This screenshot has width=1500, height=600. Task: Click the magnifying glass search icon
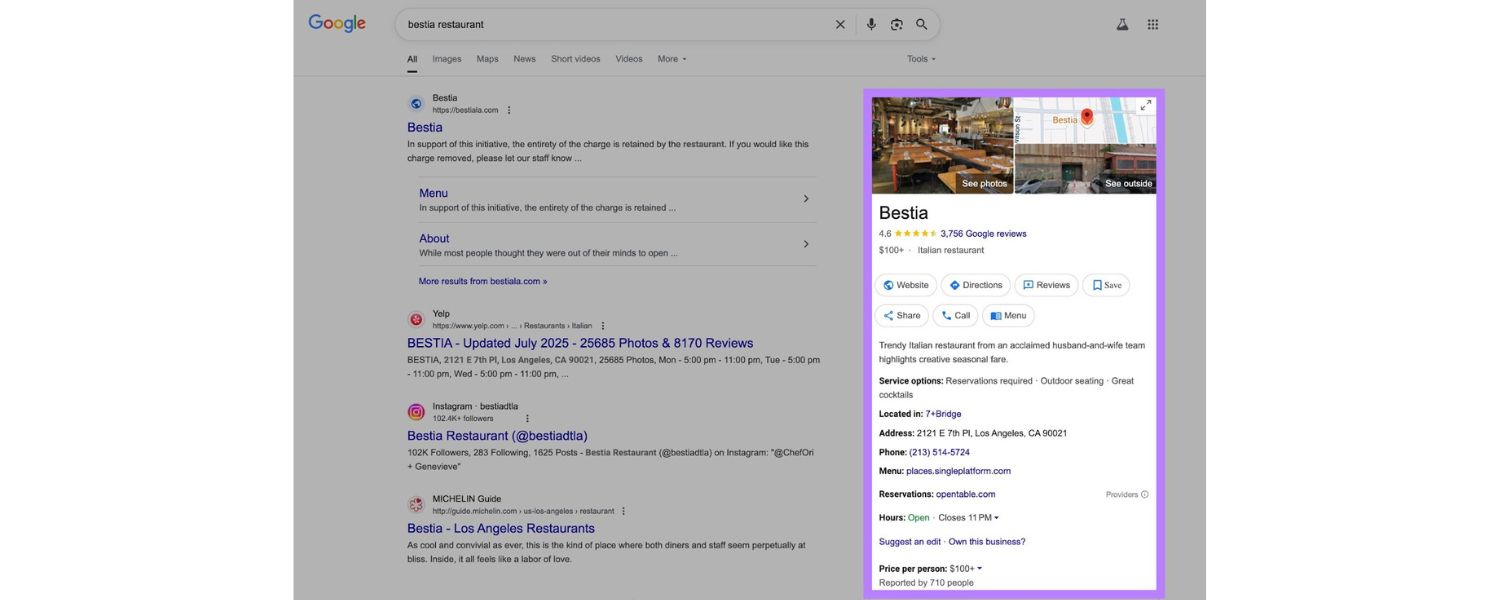pos(922,25)
